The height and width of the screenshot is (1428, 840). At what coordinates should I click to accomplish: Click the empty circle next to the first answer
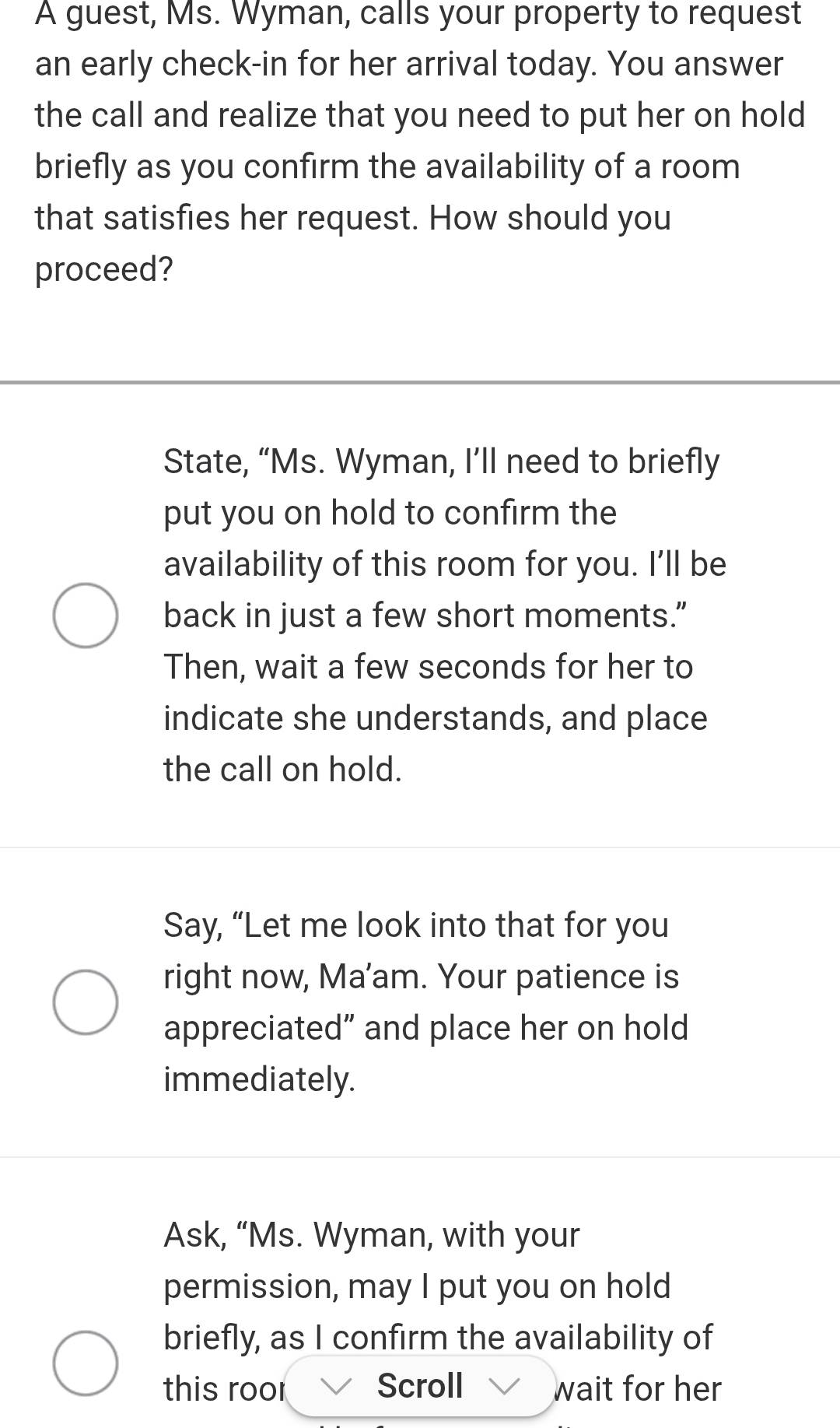click(86, 614)
